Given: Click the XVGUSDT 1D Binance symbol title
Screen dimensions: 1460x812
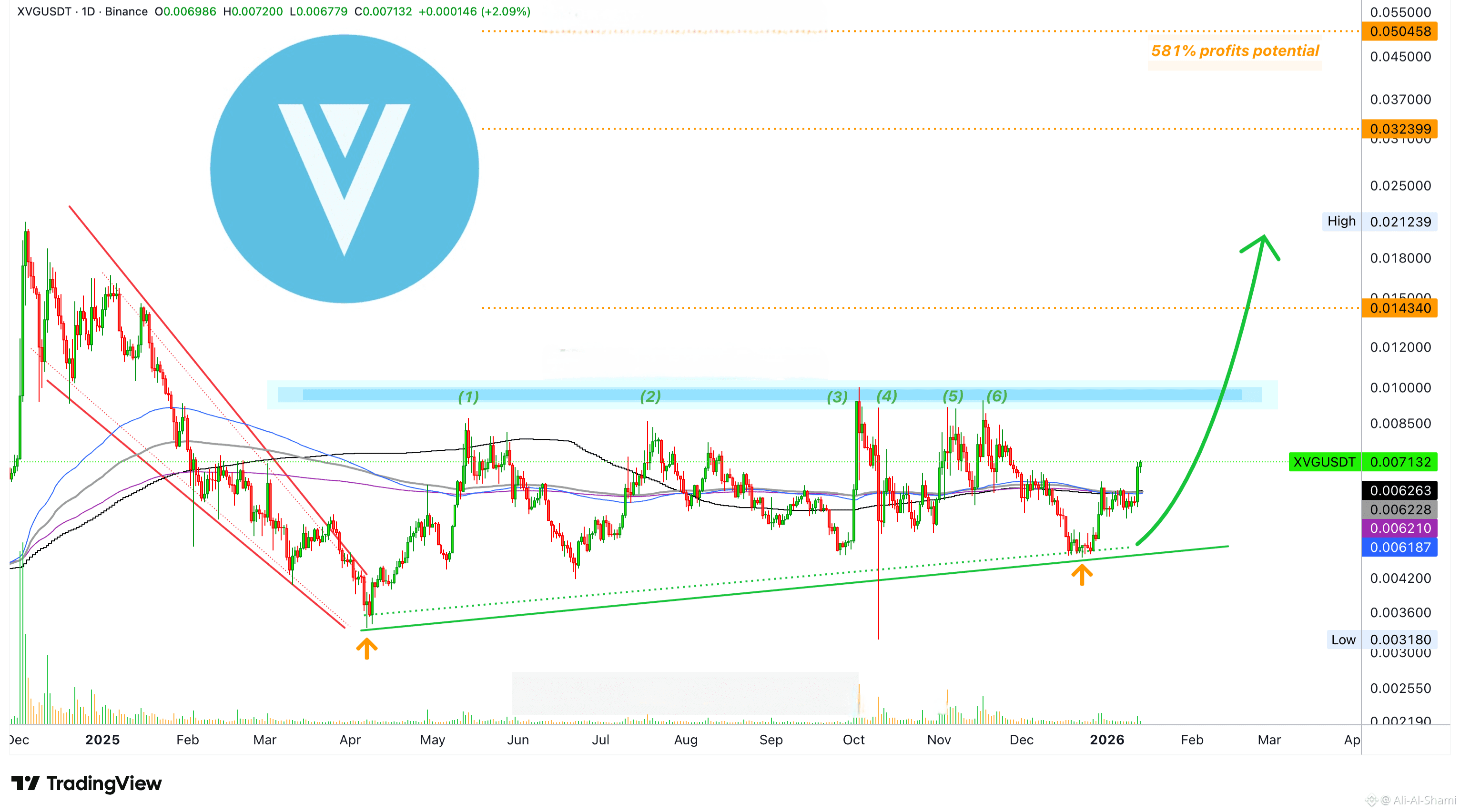Looking at the screenshot, I should point(82,11).
